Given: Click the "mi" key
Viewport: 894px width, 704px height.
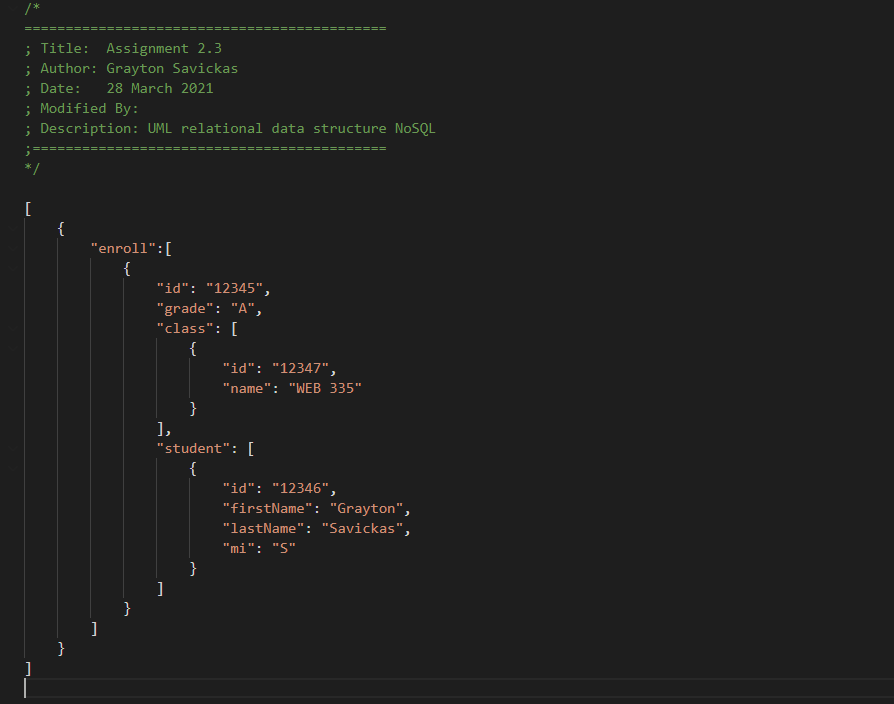Looking at the screenshot, I should (x=237, y=548).
